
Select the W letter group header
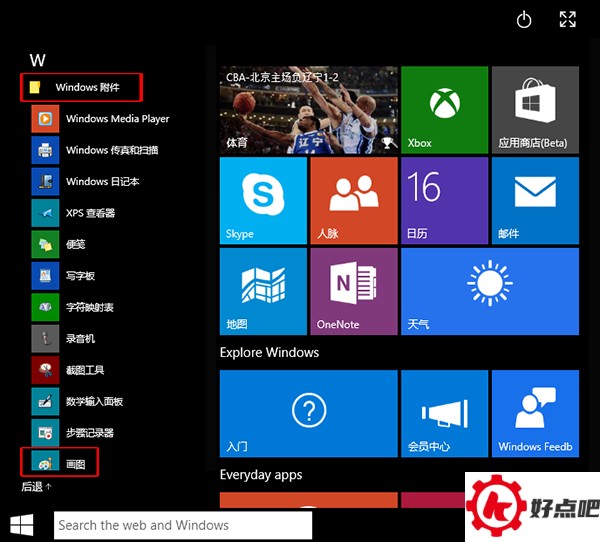click(x=38, y=60)
